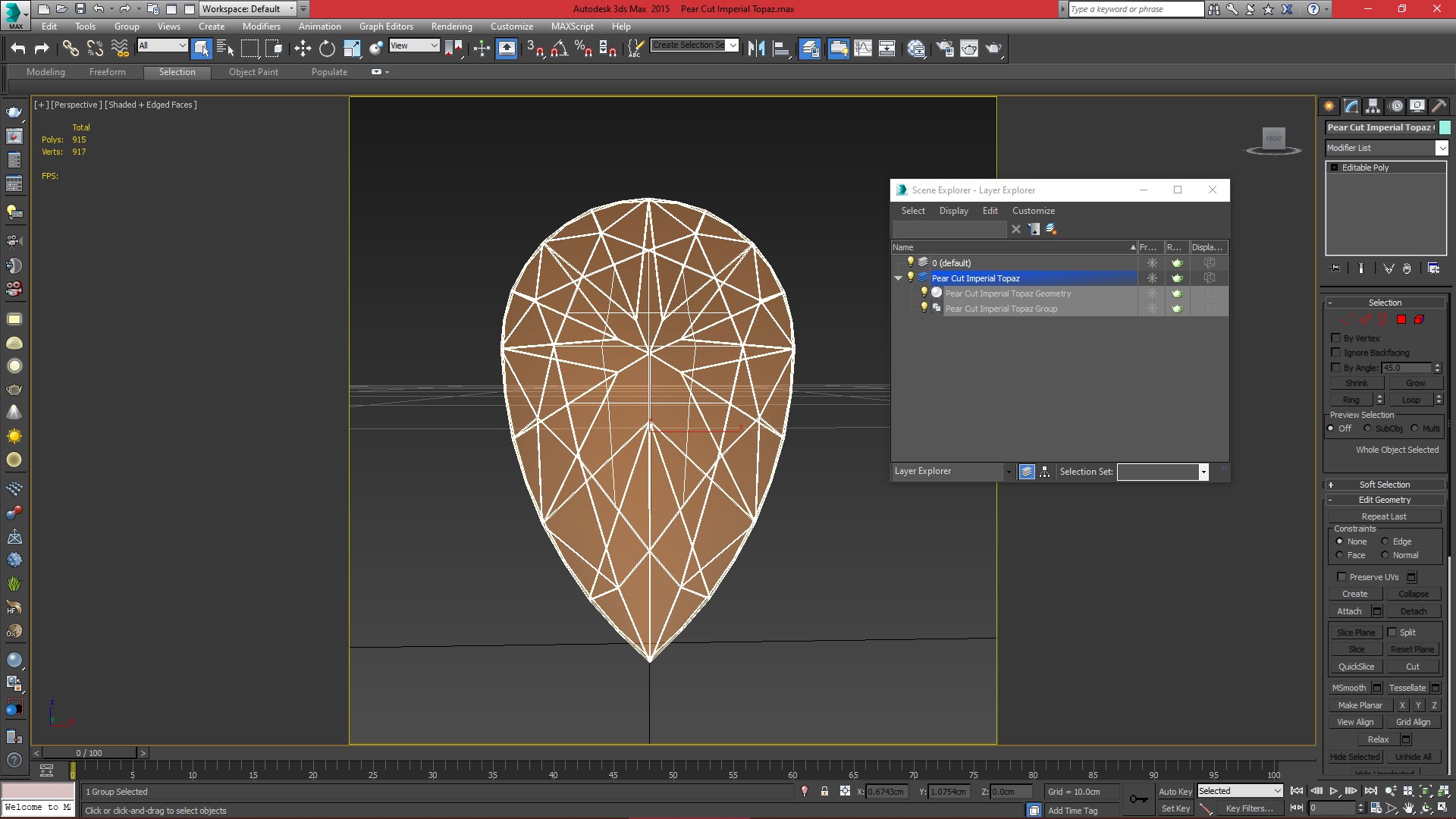Expand the Soft Selection rollout
Screen dimensions: 1456x819
point(1385,485)
